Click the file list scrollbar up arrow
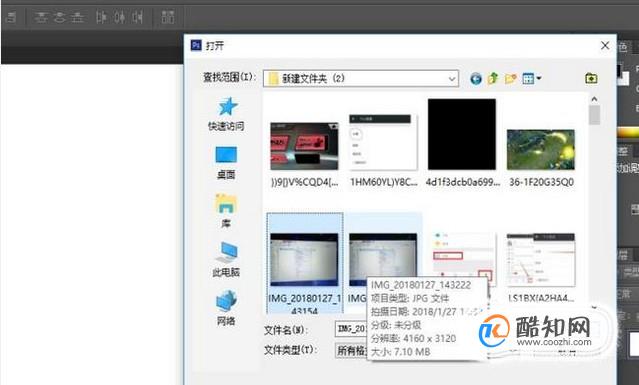 coord(594,99)
